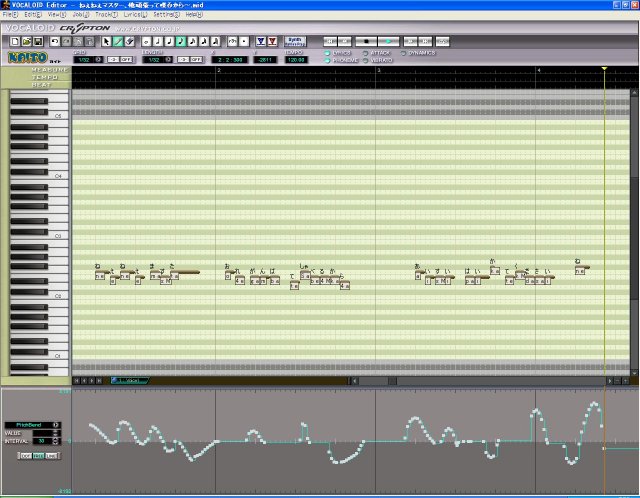Open the View menu
The image size is (640, 498).
pos(57,15)
